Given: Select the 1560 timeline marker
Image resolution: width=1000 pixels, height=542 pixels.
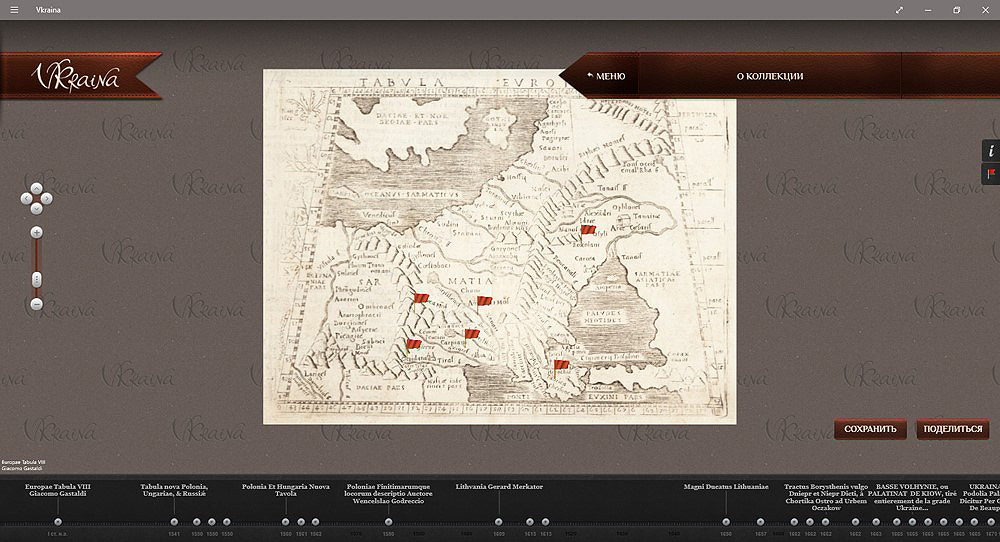Looking at the screenshot, I should 286,522.
